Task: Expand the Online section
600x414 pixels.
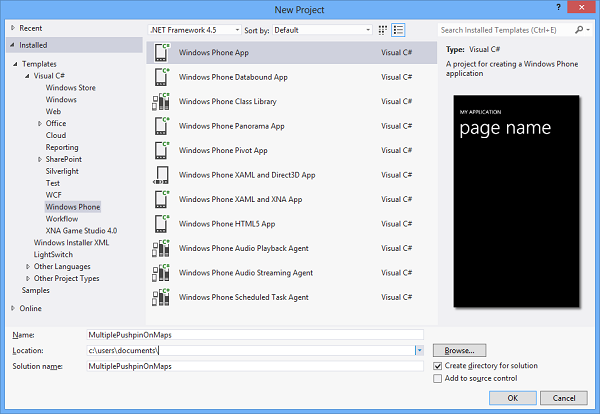Action: pyautogui.click(x=13, y=308)
